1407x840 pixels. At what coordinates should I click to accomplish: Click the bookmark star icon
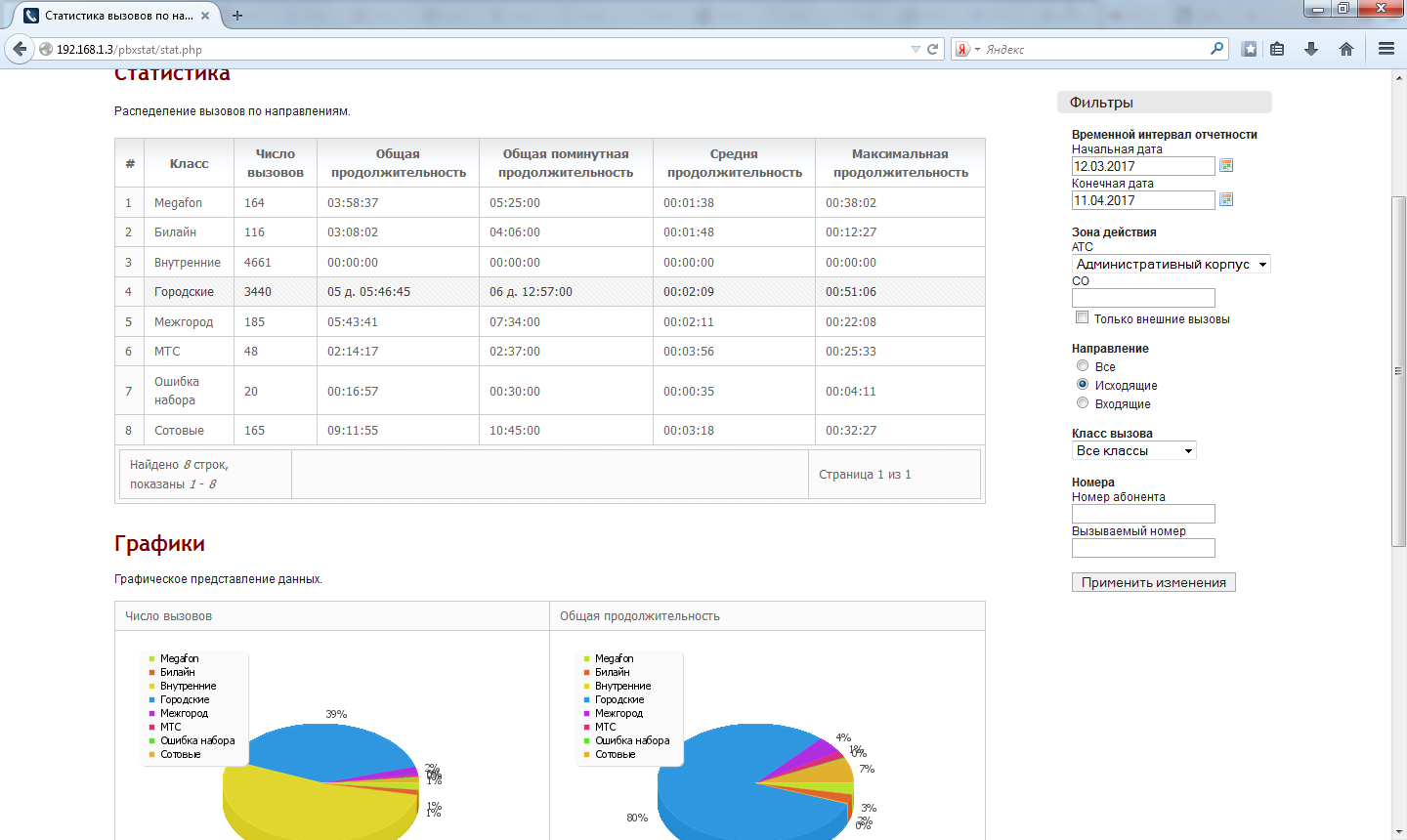tap(1249, 49)
